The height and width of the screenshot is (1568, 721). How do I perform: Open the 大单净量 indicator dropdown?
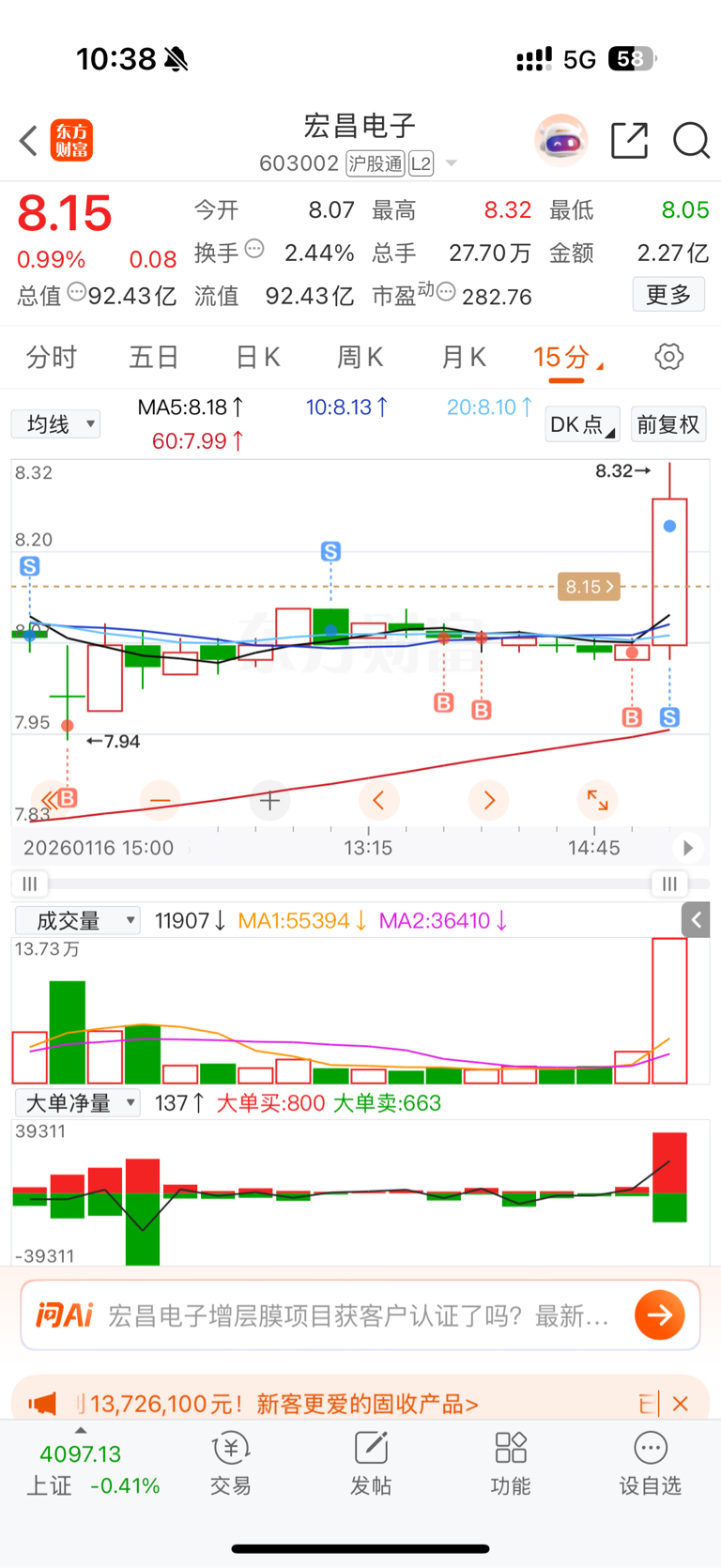coord(77,1102)
